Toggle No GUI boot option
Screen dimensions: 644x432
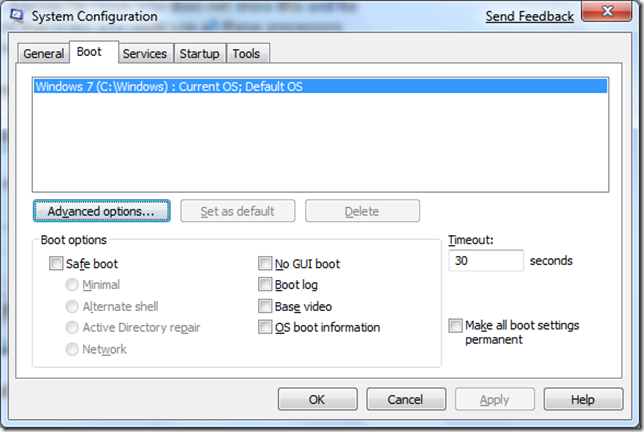[x=265, y=265]
